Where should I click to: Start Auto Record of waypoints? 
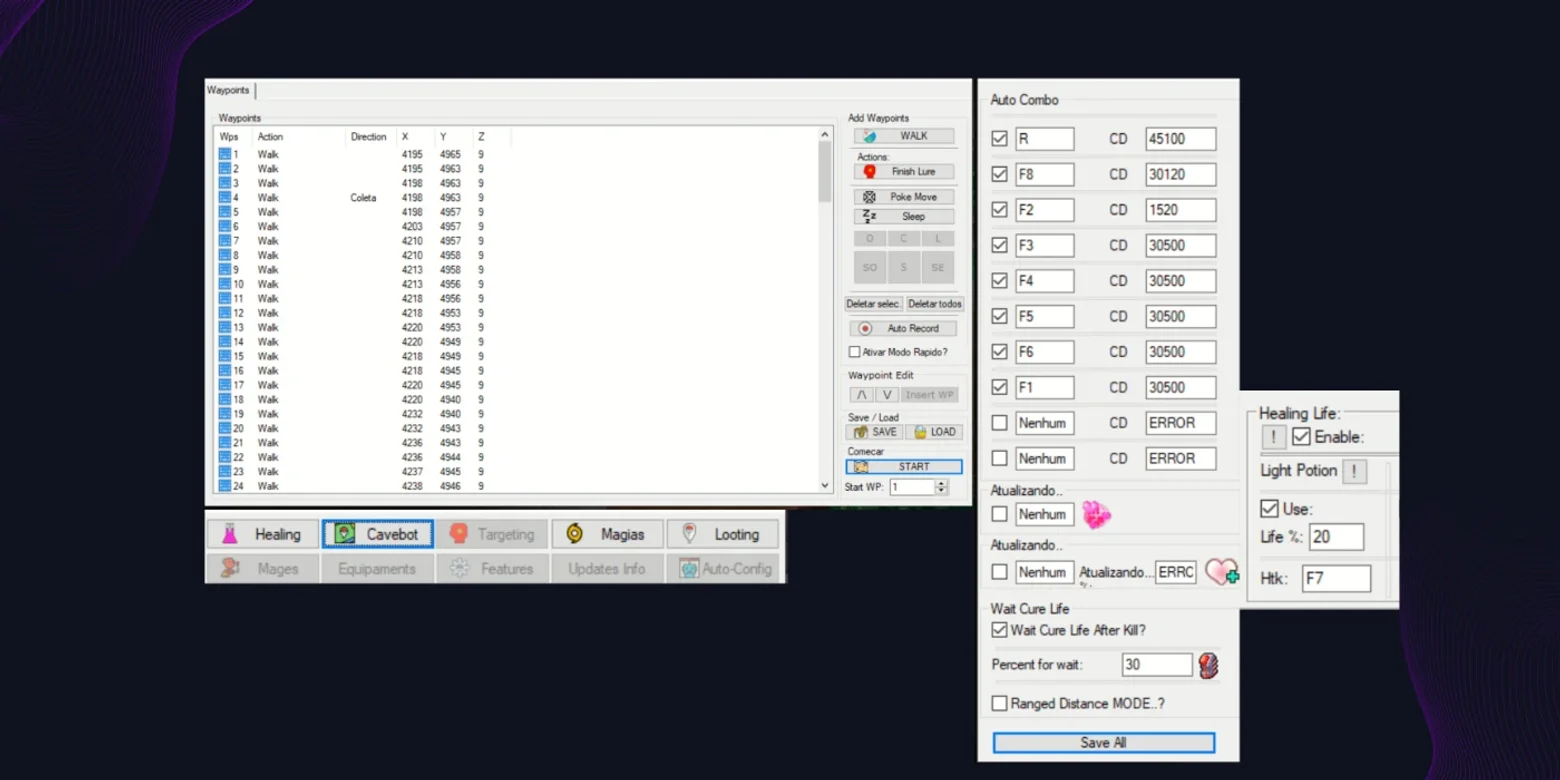point(903,328)
